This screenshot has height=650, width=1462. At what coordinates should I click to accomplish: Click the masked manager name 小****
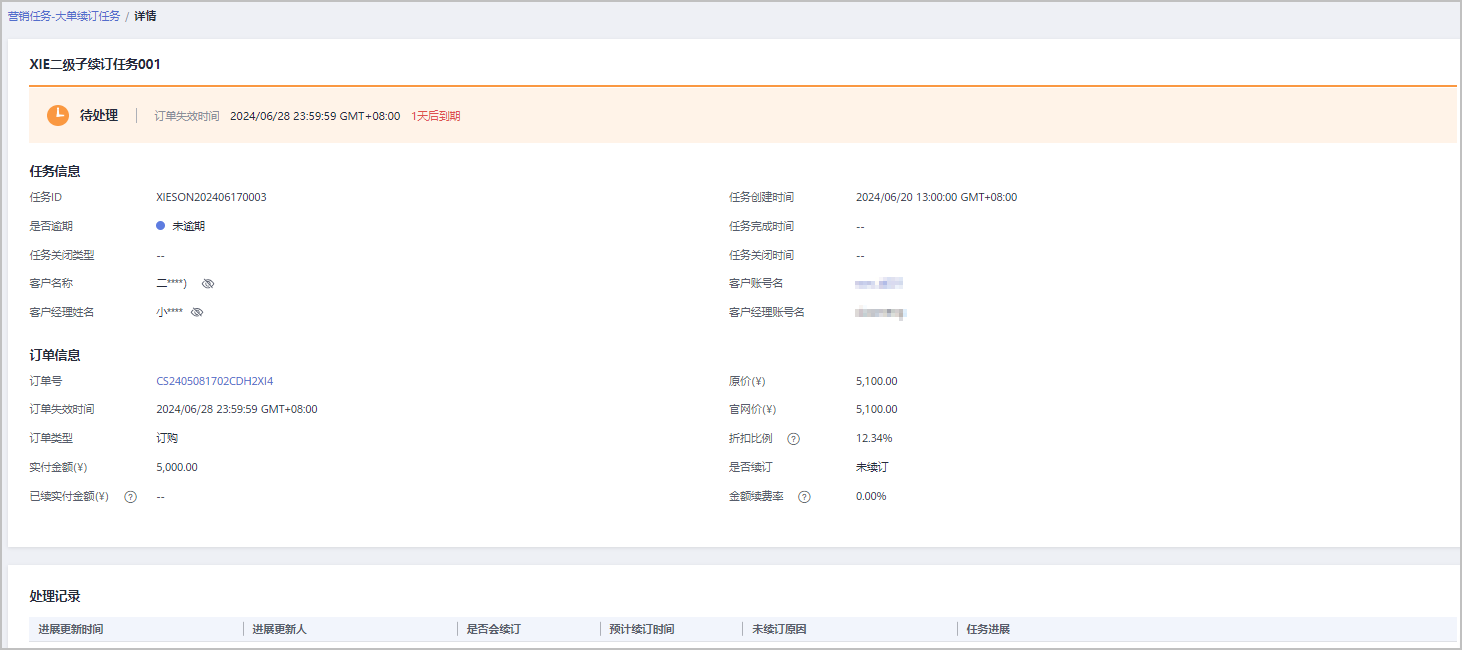[170, 313]
